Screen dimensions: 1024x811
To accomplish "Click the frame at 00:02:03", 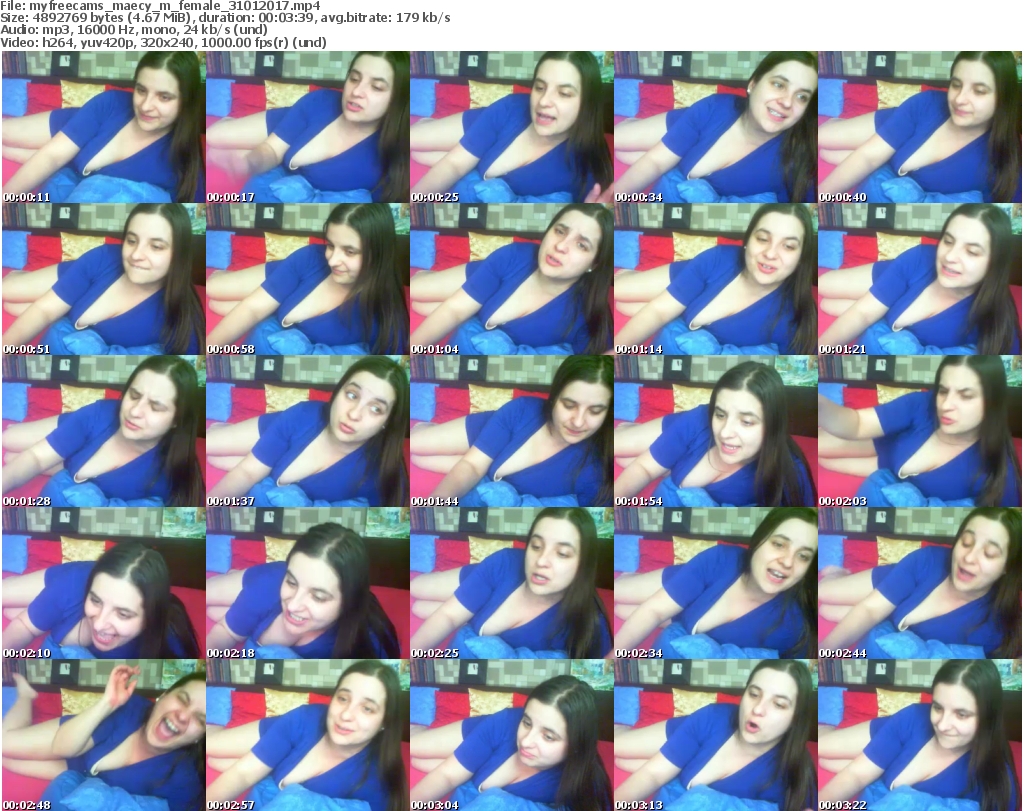I will pyautogui.click(x=919, y=431).
